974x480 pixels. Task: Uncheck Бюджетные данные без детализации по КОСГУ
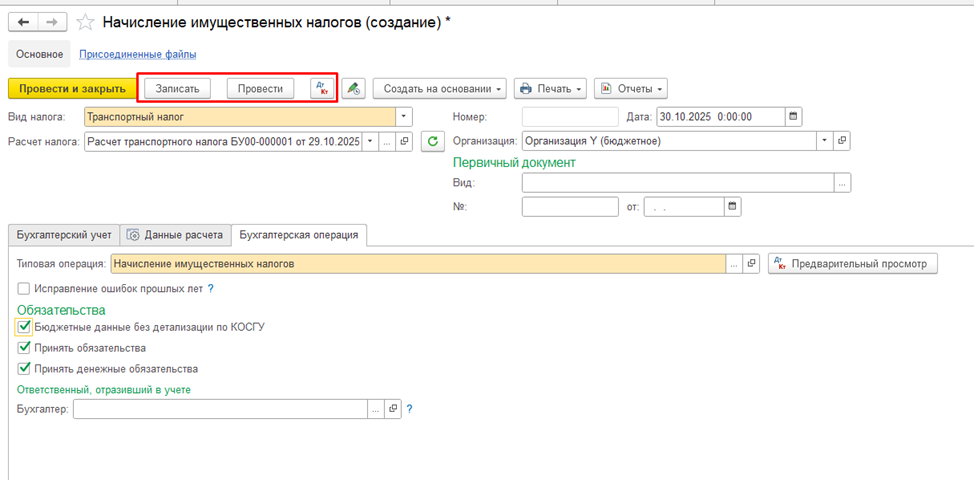click(x=24, y=326)
